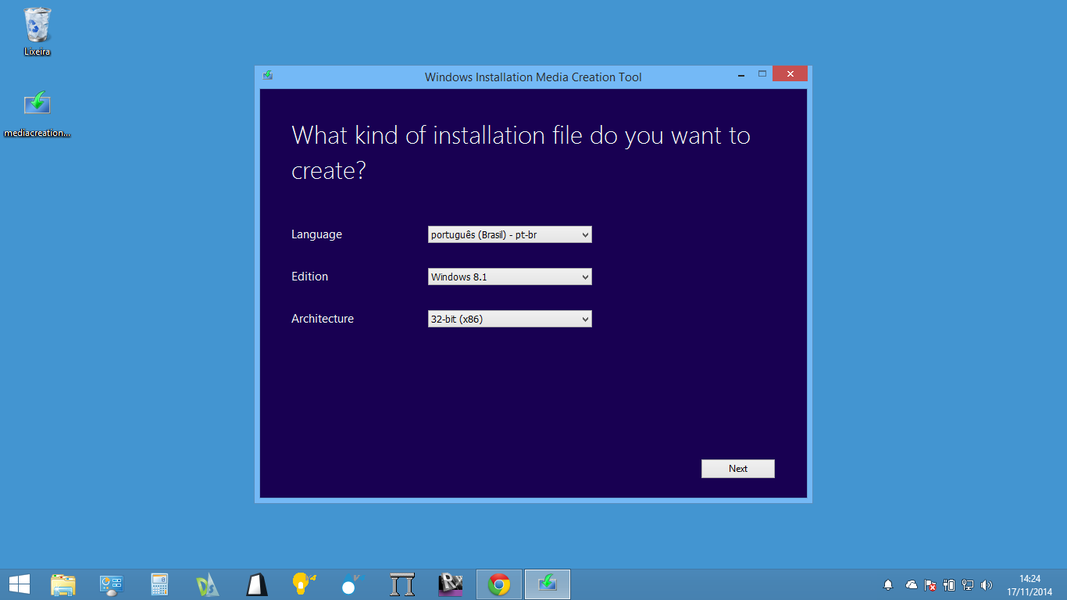Screen dimensions: 1067x600
Task: Click the notification bell tray icon
Action: point(887,585)
